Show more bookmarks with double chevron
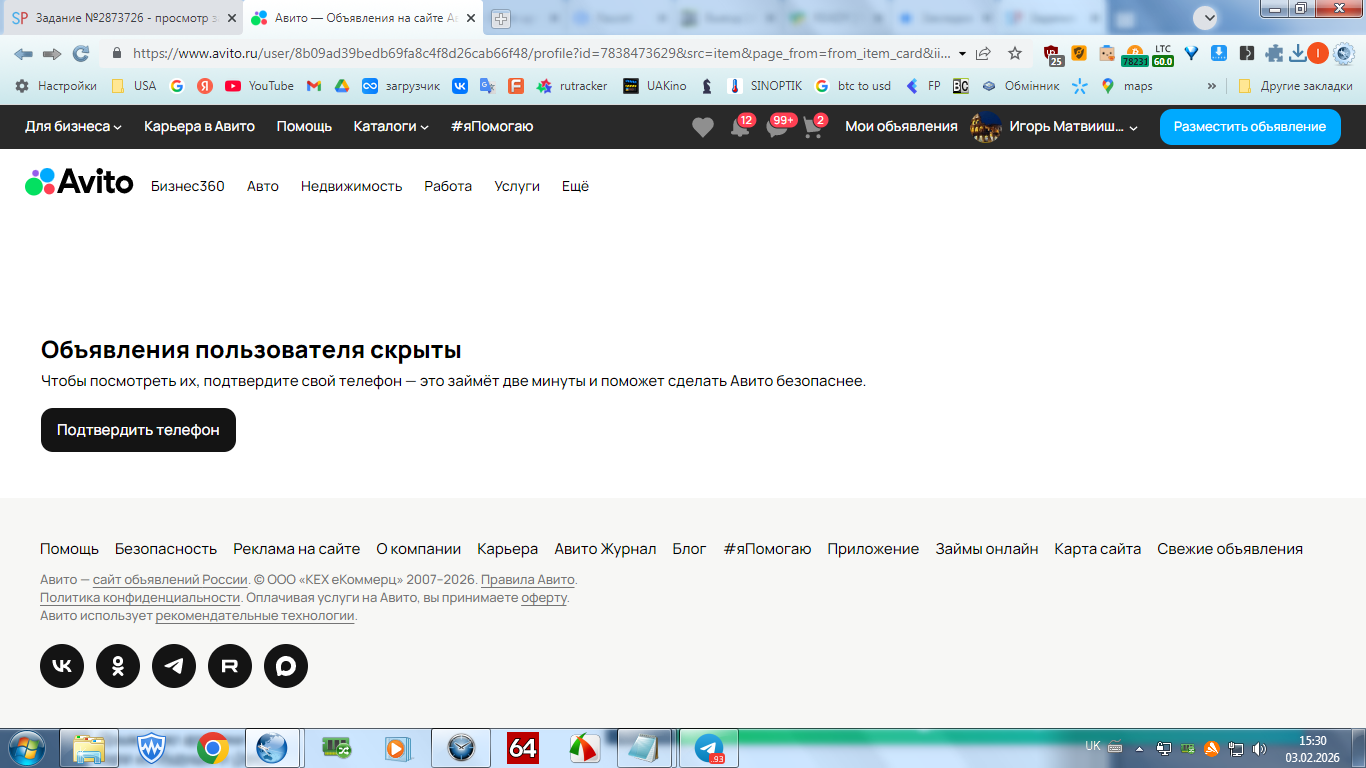 point(1212,86)
